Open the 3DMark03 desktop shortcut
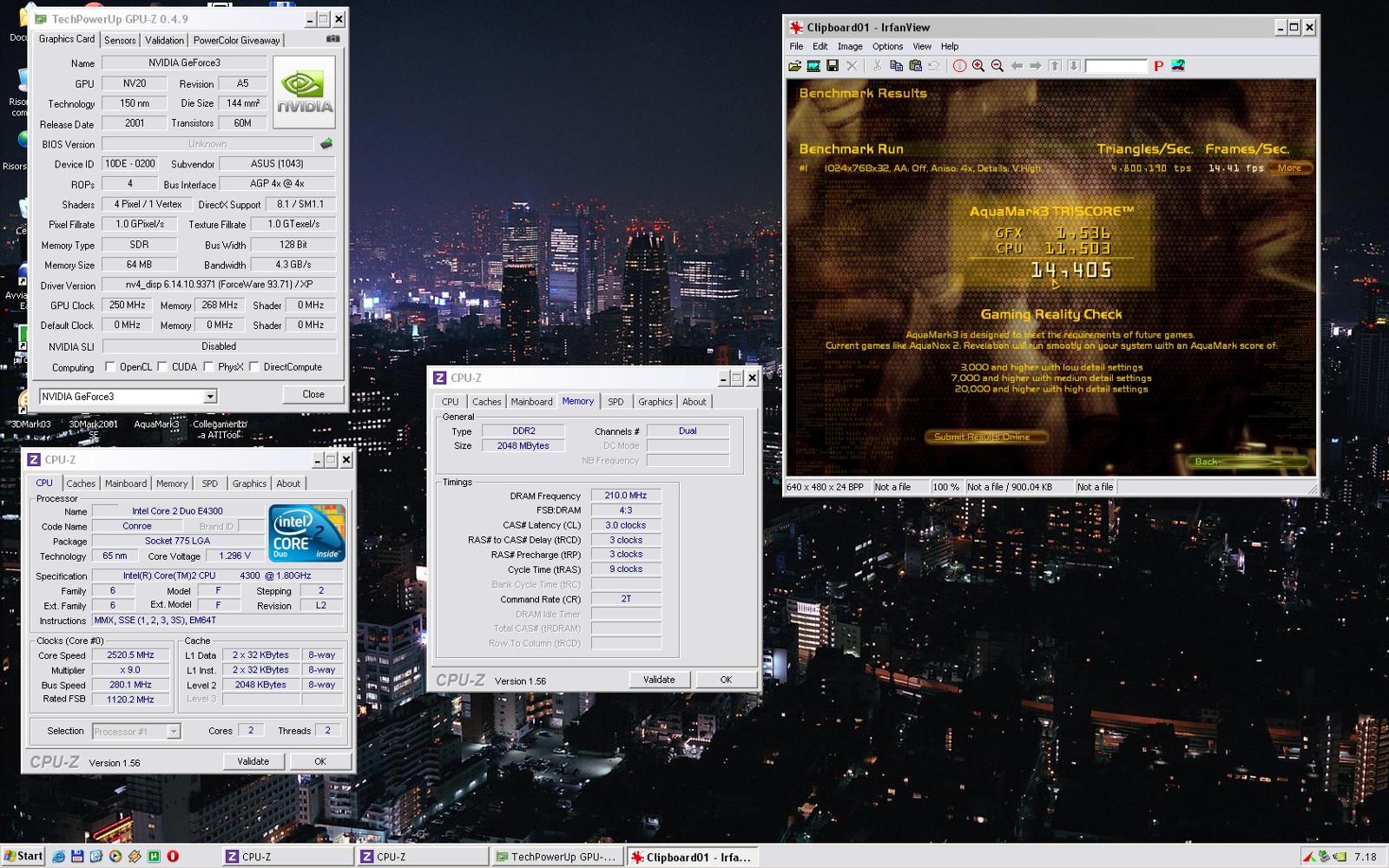The height and width of the screenshot is (868, 1389). click(30, 424)
